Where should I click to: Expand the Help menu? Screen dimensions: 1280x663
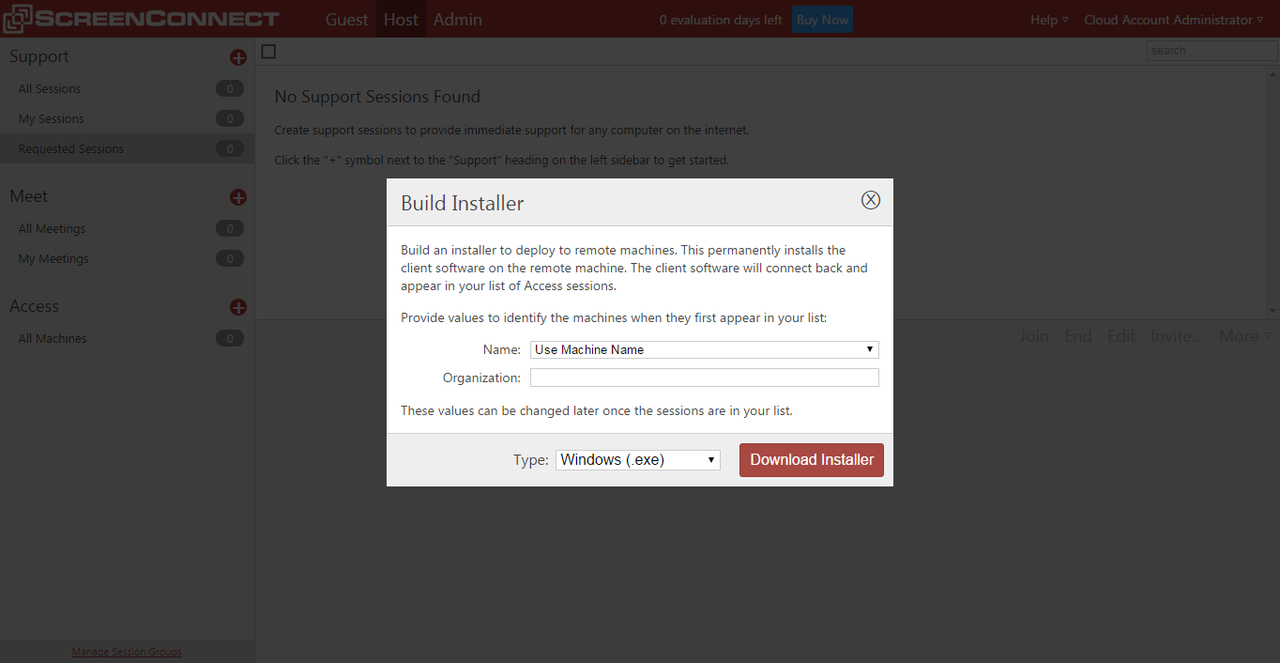[x=1049, y=20]
